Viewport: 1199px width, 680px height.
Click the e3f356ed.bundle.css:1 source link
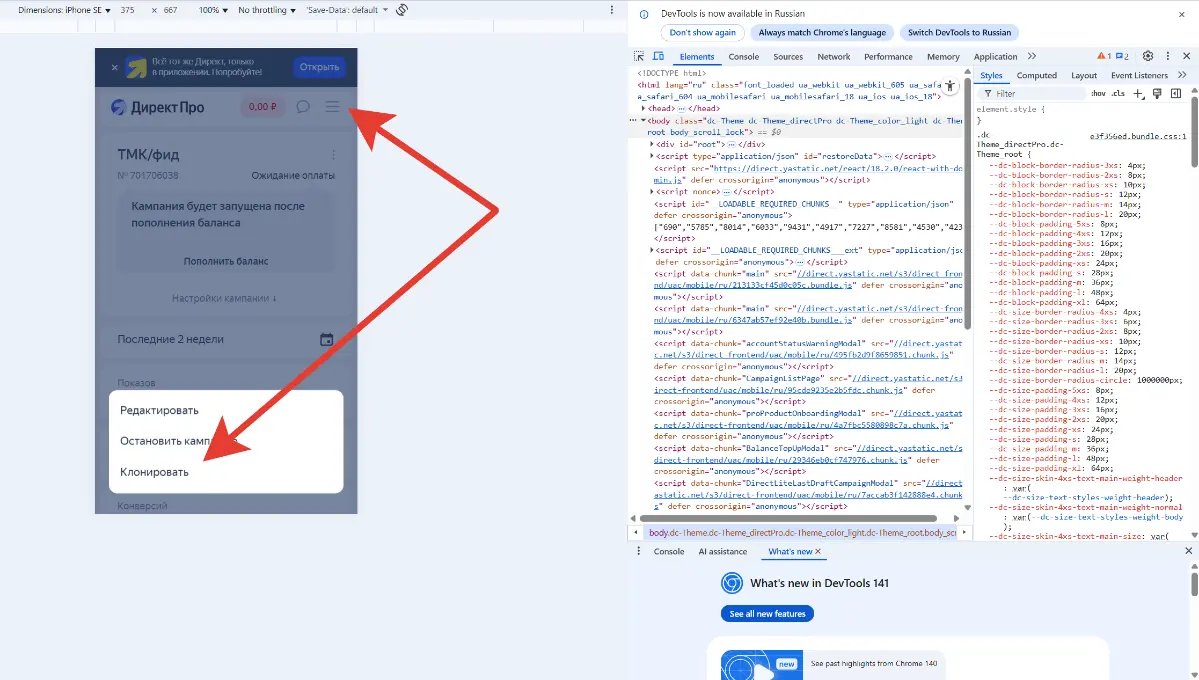[1138, 136]
